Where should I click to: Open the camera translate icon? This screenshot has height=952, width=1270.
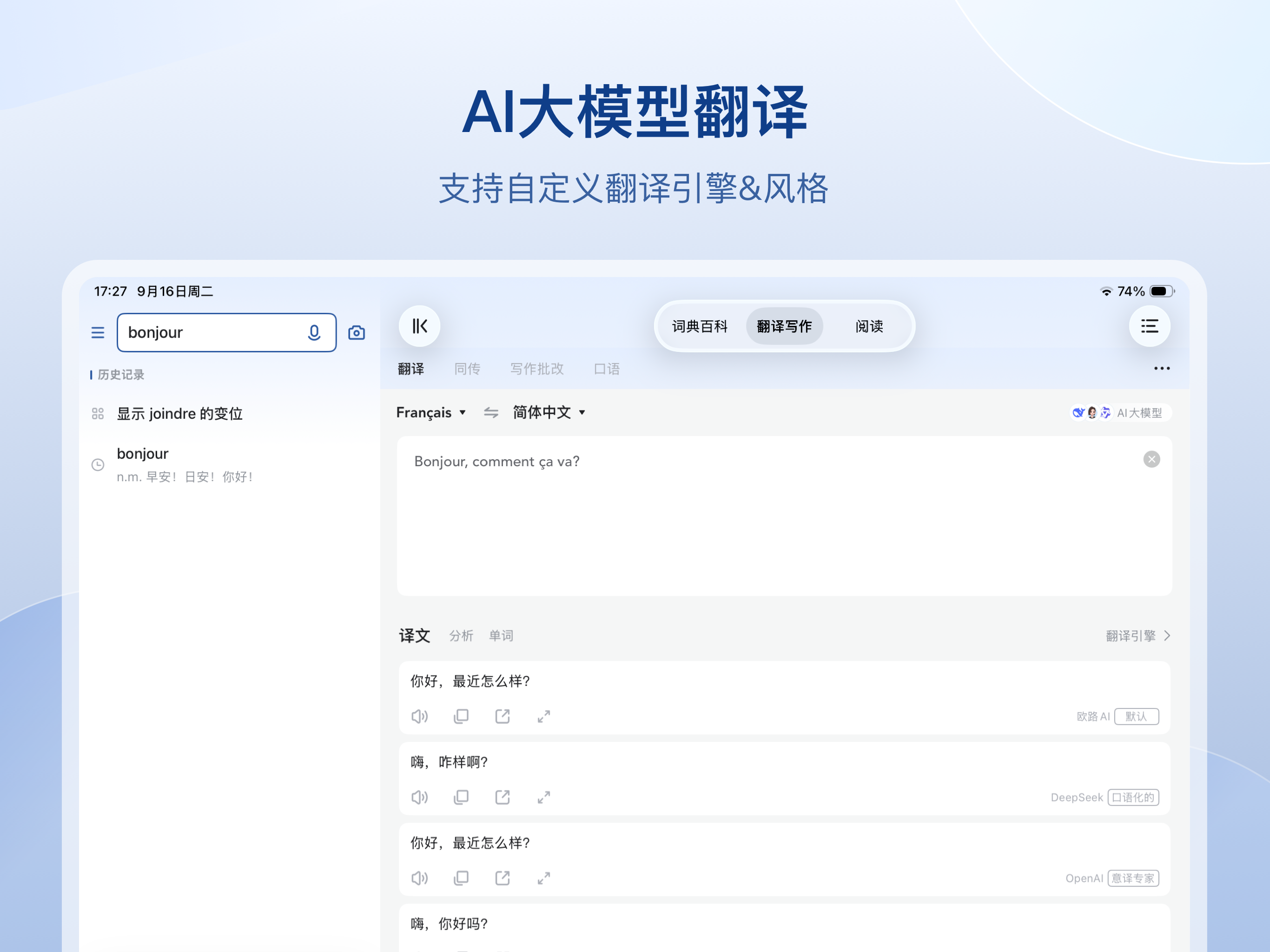point(357,332)
